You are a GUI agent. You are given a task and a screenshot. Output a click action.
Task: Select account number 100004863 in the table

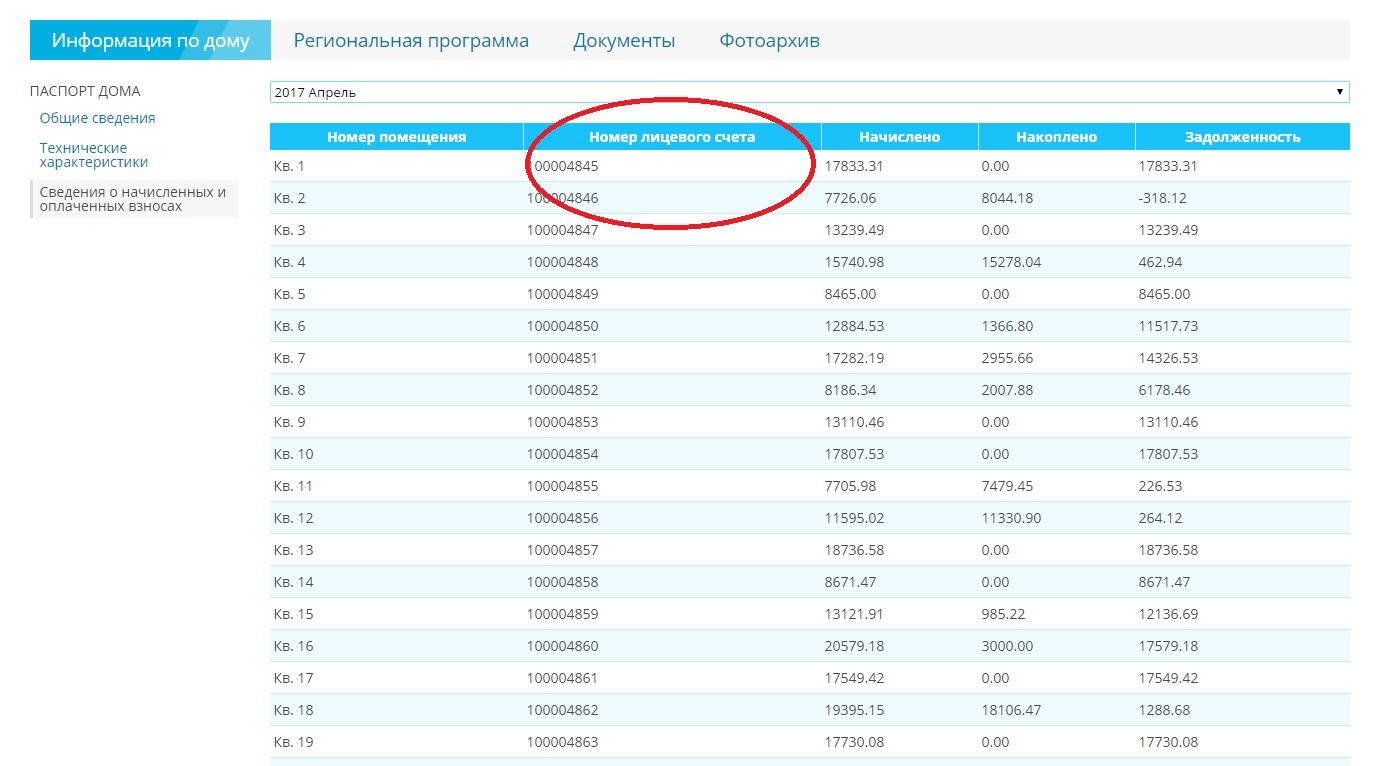pyautogui.click(x=563, y=742)
